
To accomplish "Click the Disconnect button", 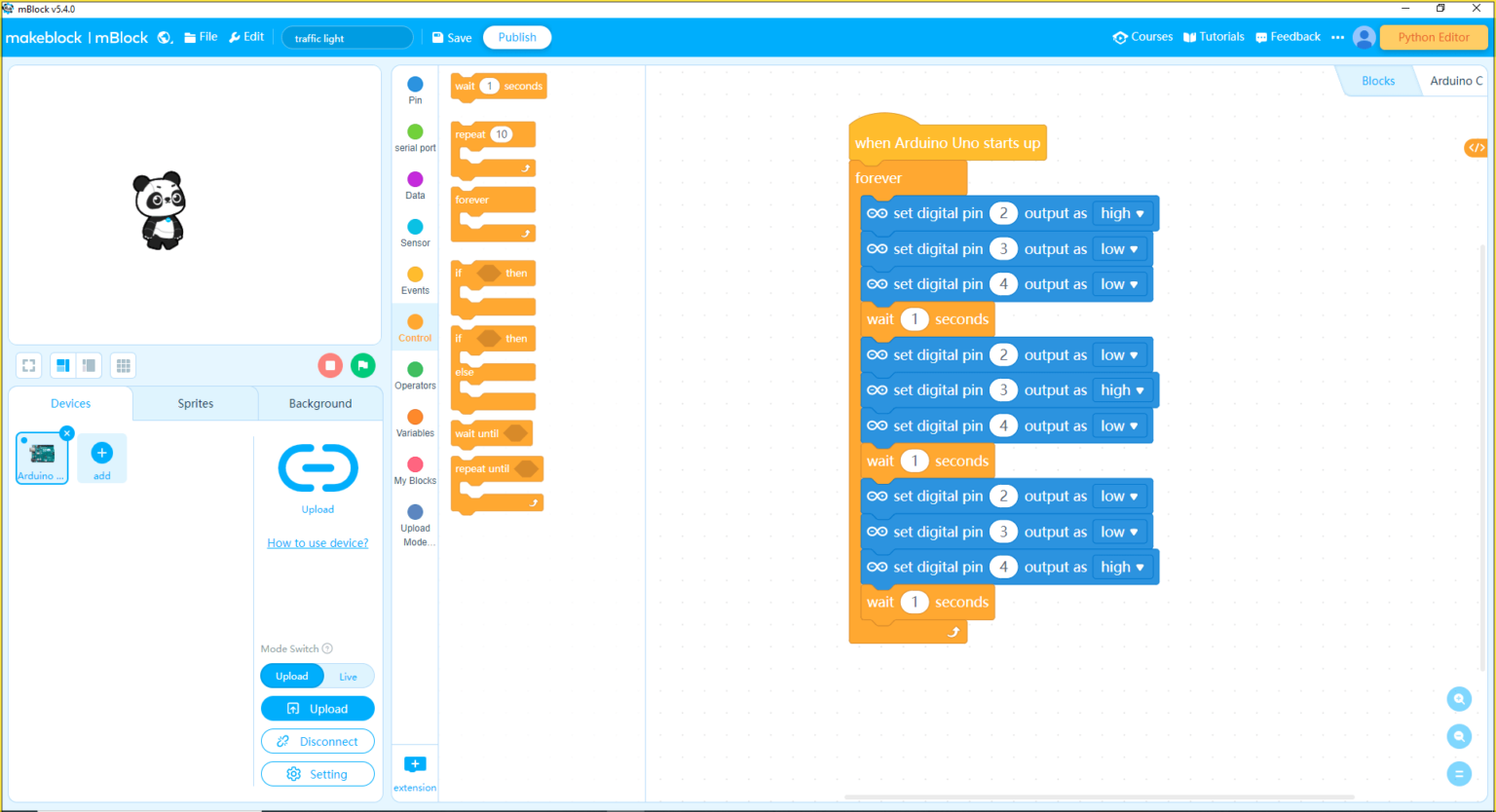I will (318, 741).
